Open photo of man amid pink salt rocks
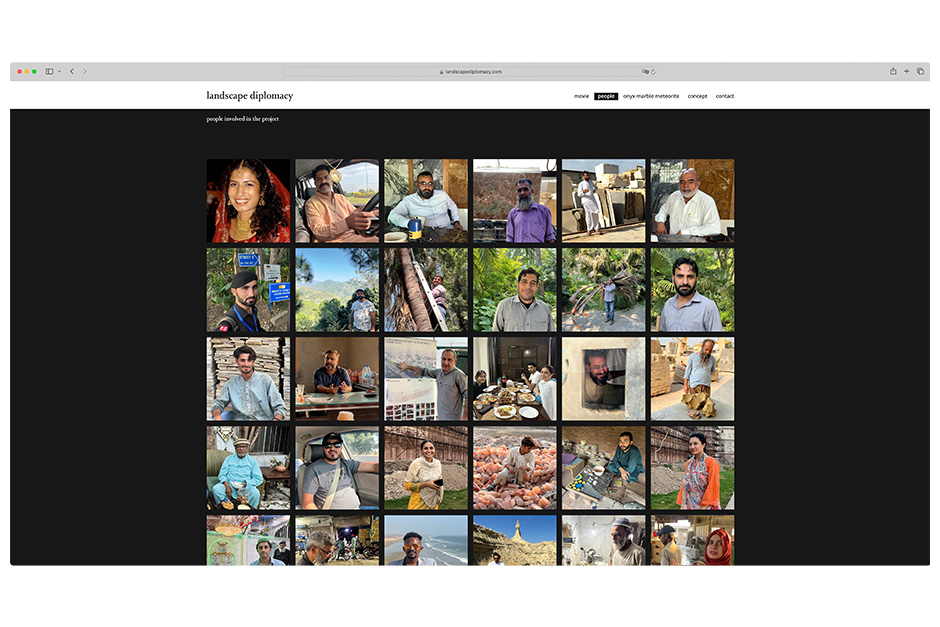 coord(514,468)
